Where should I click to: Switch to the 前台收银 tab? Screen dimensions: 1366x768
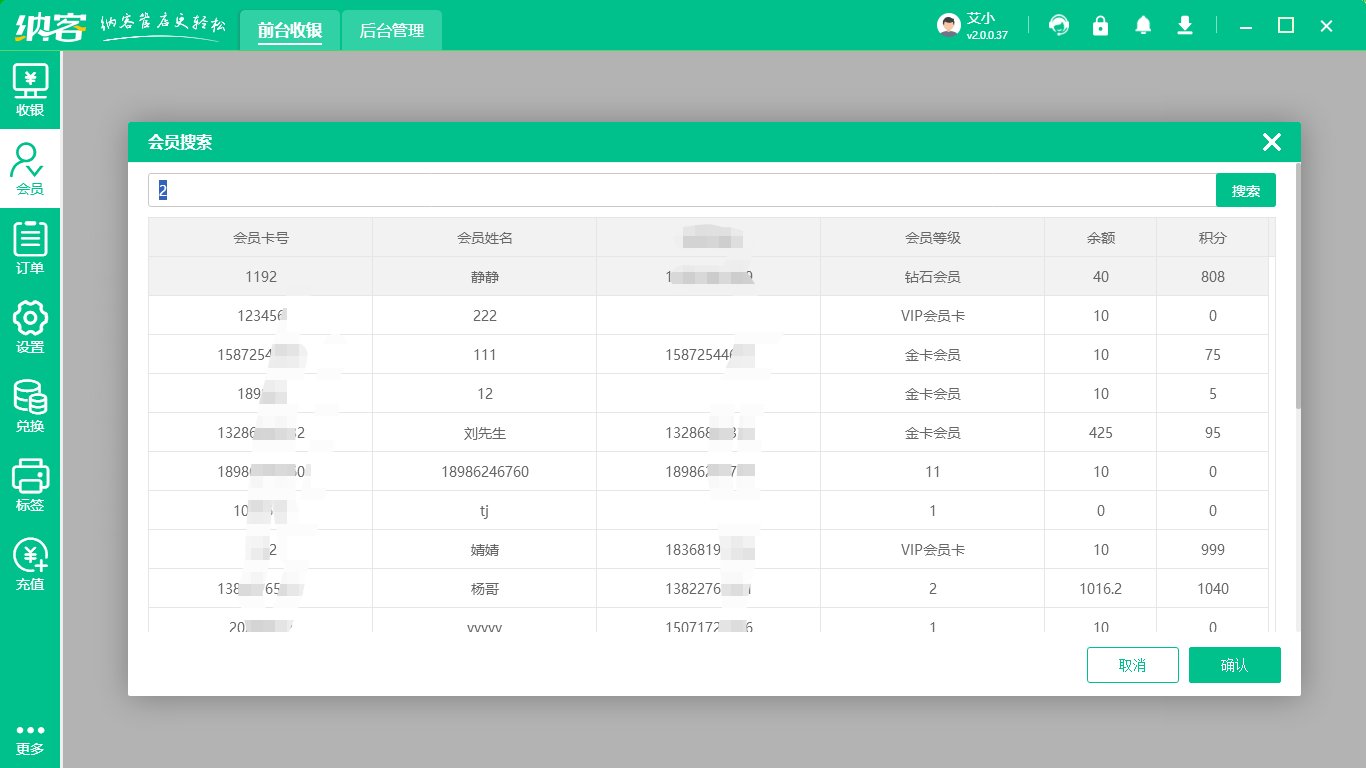[290, 31]
